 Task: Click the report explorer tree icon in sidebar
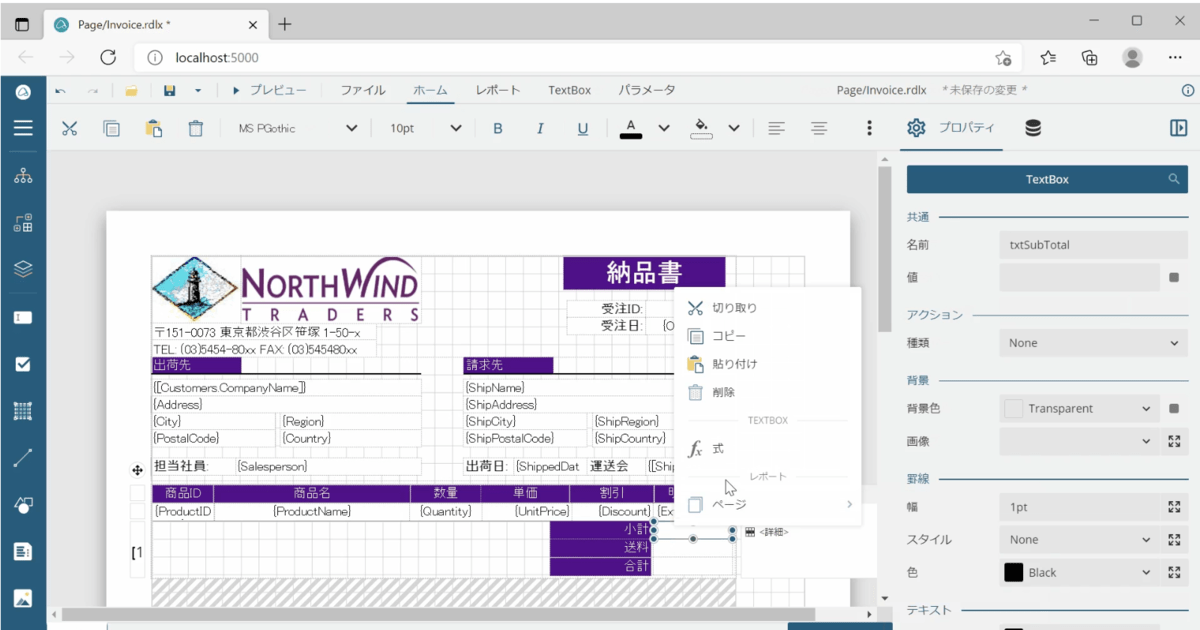pos(23,176)
